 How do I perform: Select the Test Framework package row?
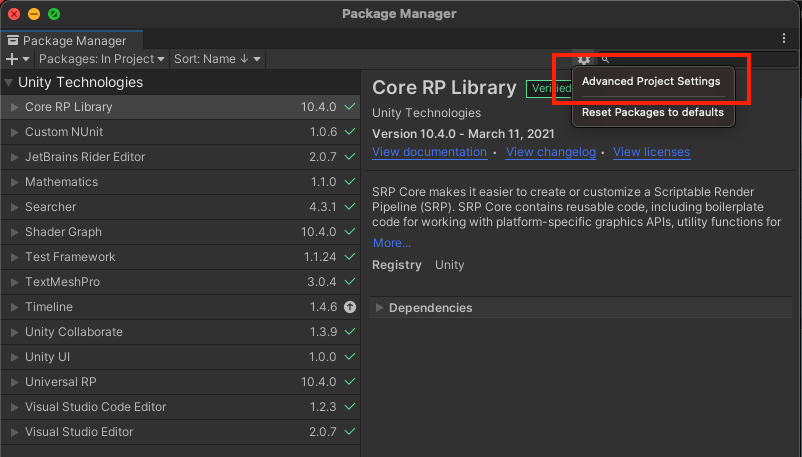pos(180,257)
